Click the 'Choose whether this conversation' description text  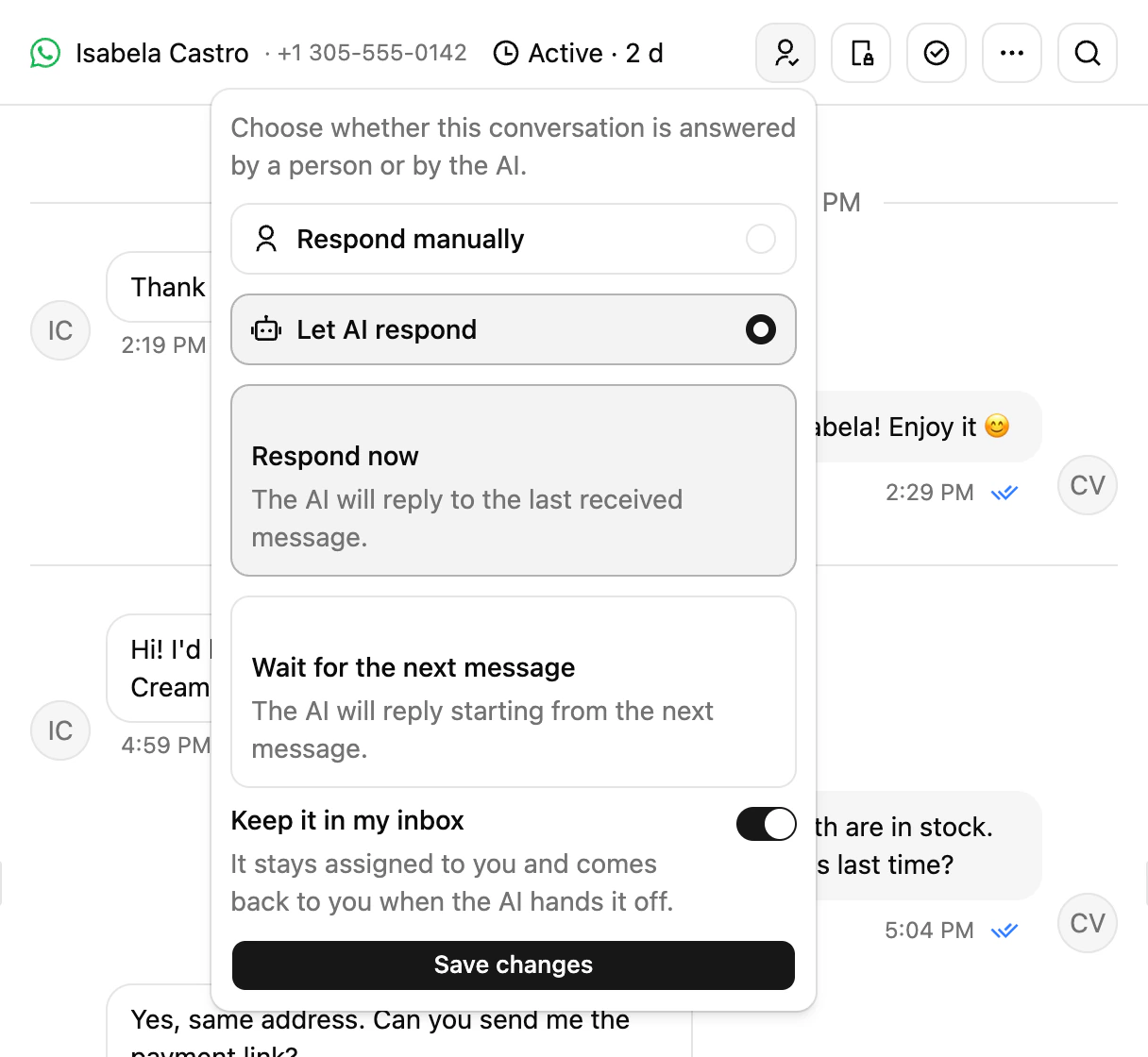point(514,146)
